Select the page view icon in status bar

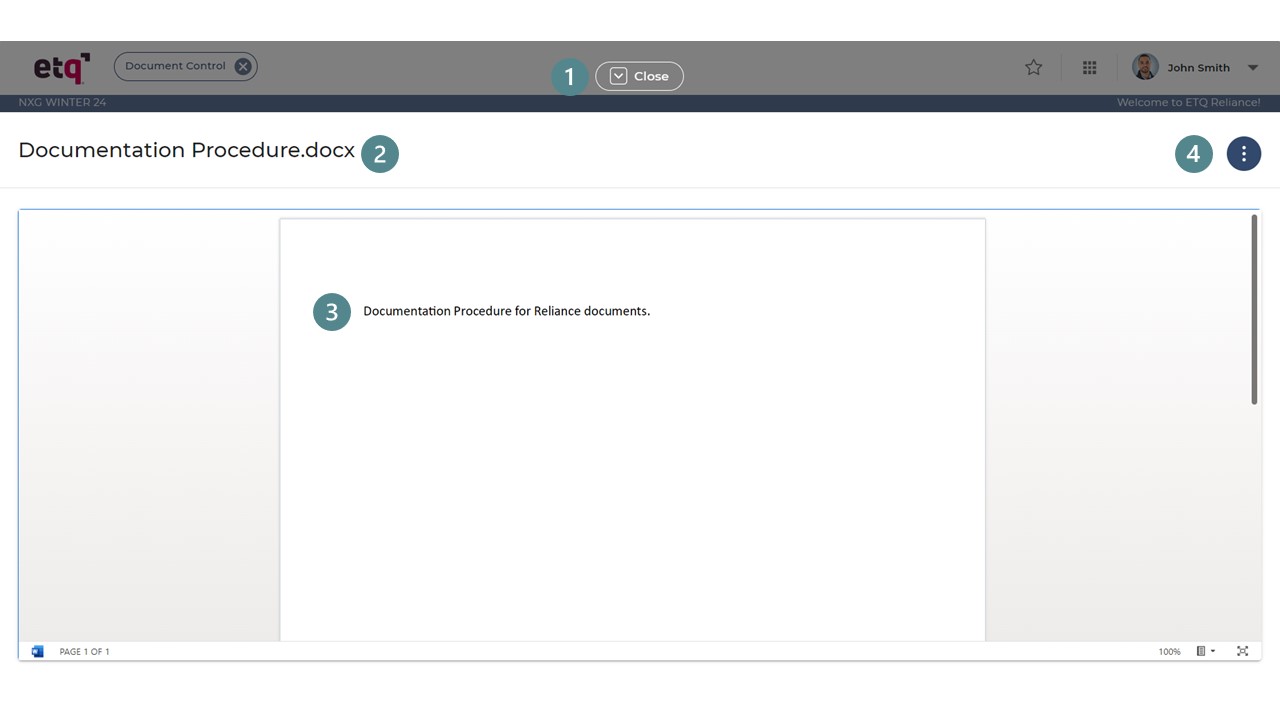[x=1201, y=651]
